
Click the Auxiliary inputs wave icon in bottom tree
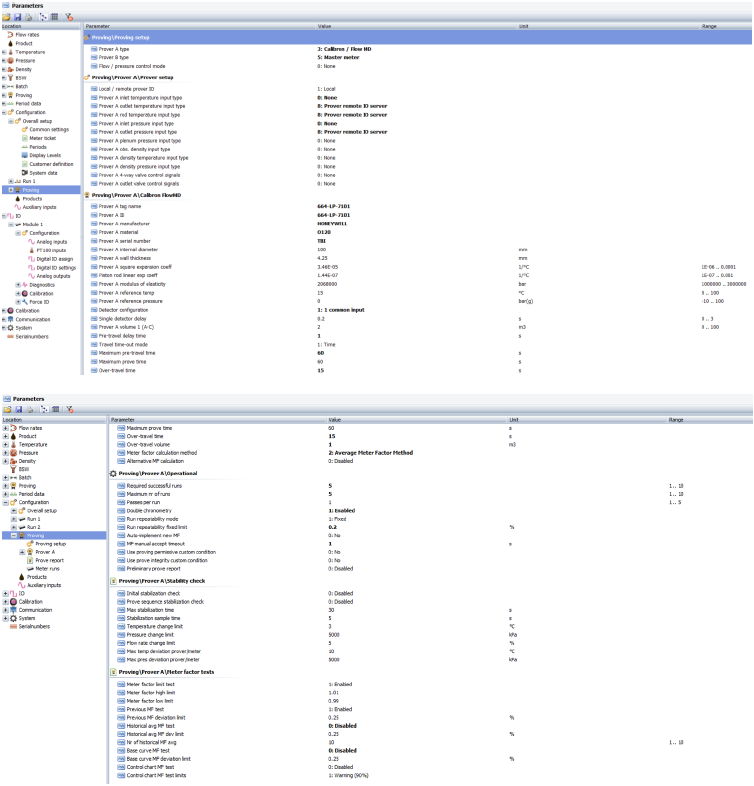click(x=22, y=585)
